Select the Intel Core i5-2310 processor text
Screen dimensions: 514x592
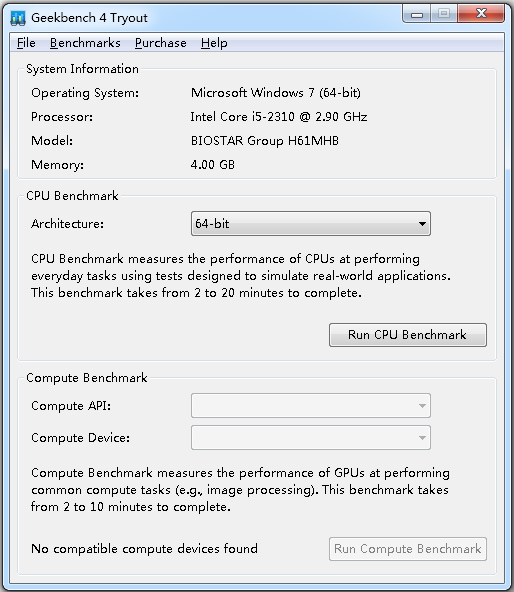(x=279, y=117)
